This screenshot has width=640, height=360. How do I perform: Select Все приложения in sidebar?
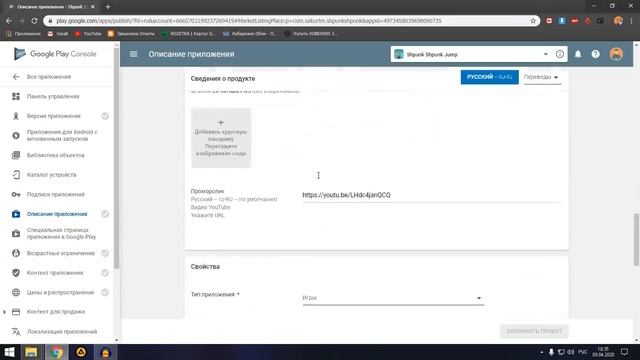49,77
